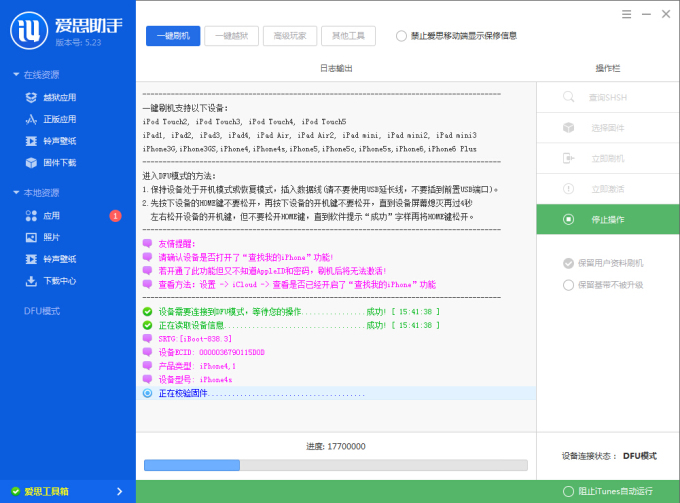Click DFU模式 in the sidebar
This screenshot has height=503, width=680.
(42, 311)
